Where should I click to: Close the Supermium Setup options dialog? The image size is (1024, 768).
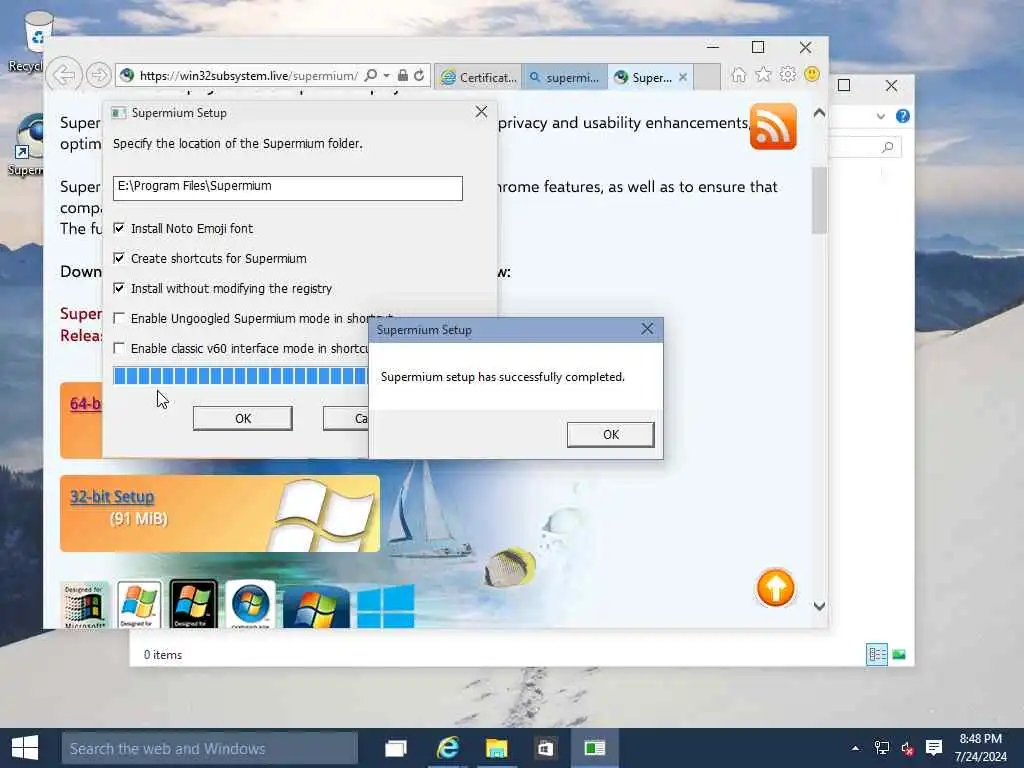tap(481, 112)
